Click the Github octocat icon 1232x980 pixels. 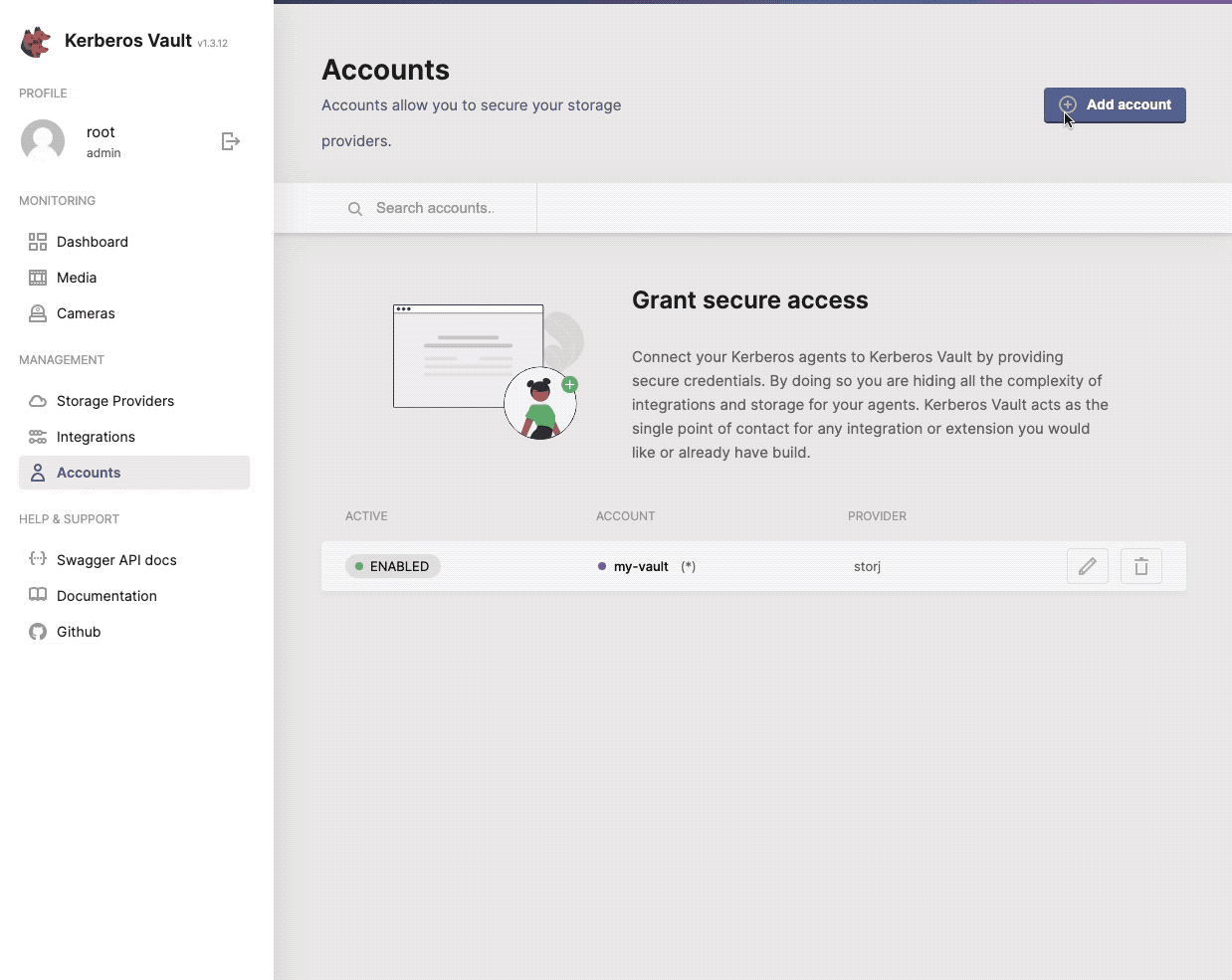(37, 631)
